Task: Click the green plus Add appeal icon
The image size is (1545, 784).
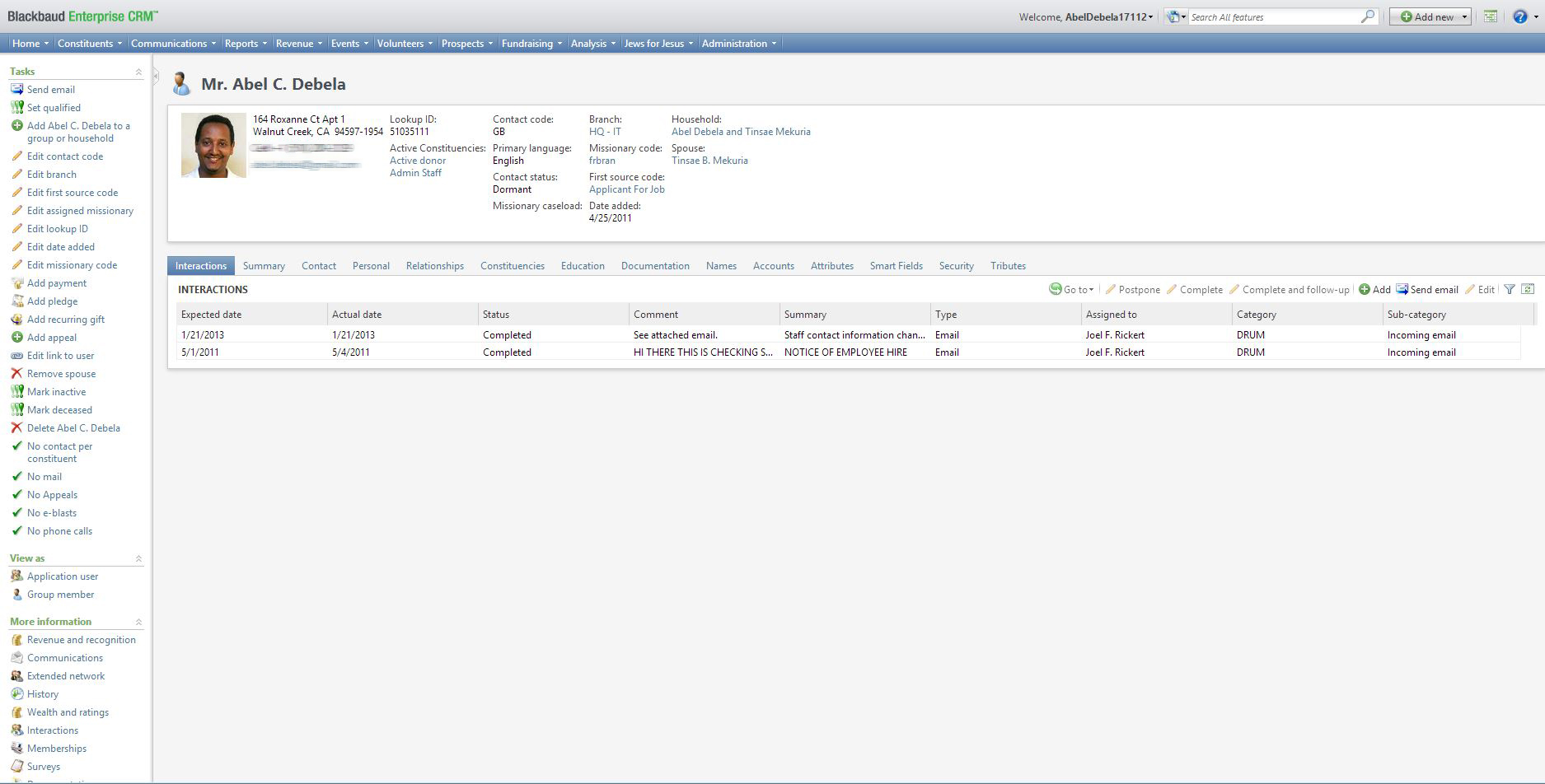Action: pyautogui.click(x=16, y=337)
